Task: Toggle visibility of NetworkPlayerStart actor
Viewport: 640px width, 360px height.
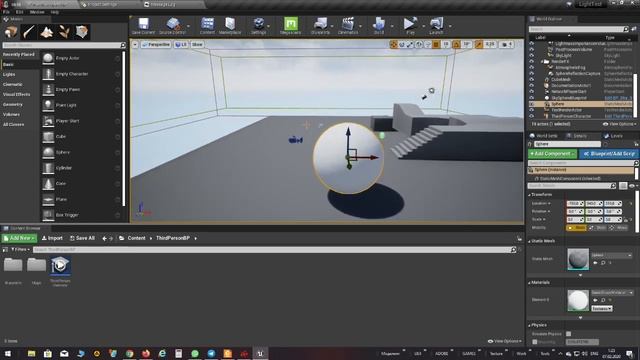Action: pos(531,92)
